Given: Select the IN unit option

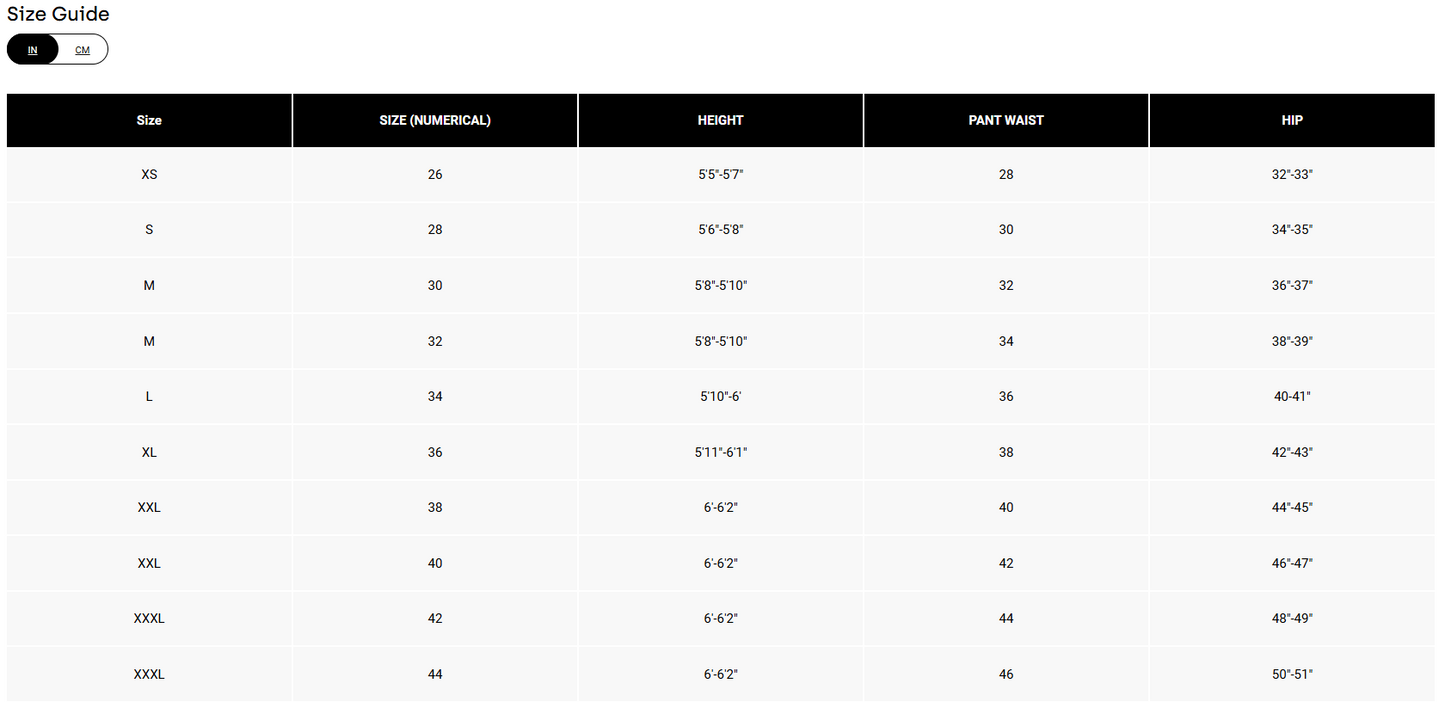Looking at the screenshot, I should [33, 50].
